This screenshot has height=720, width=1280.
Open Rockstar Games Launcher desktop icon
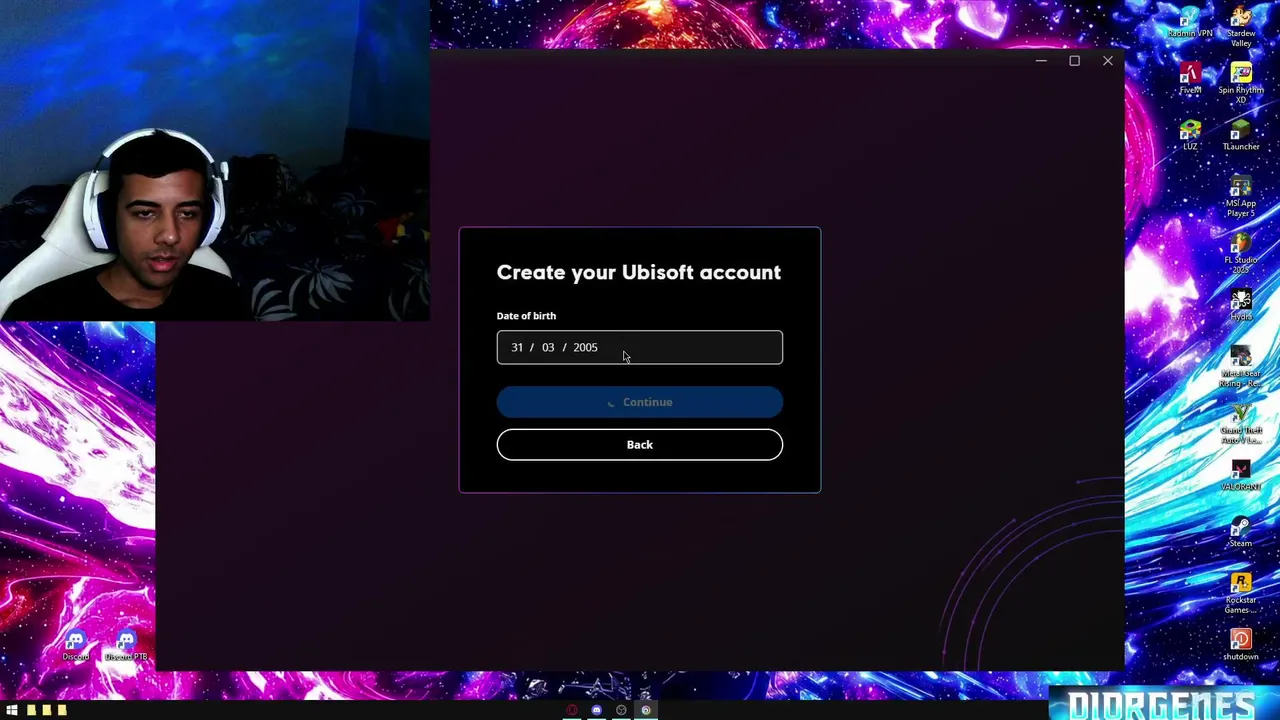click(x=1241, y=594)
